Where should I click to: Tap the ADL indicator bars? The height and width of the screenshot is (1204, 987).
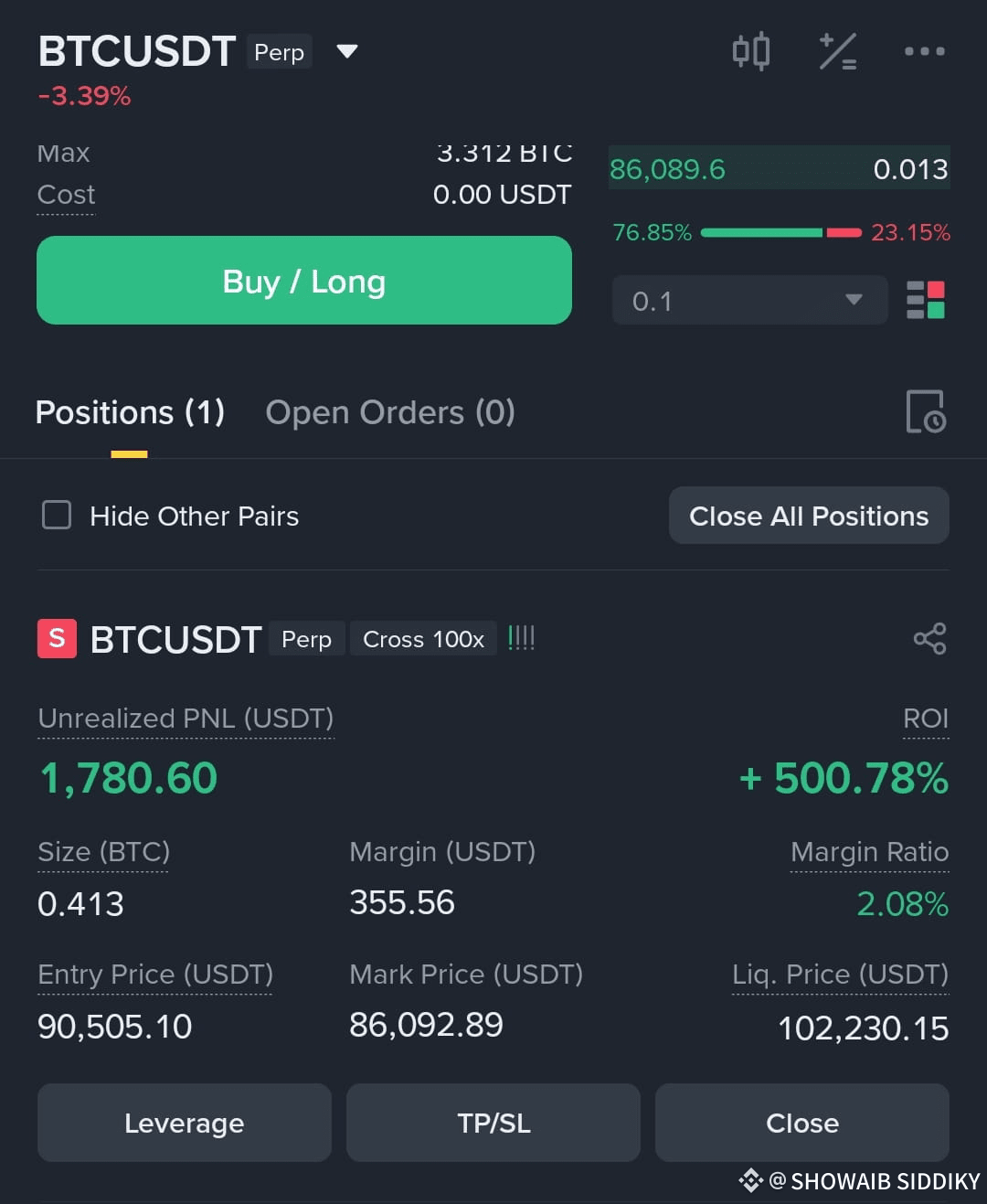(521, 638)
